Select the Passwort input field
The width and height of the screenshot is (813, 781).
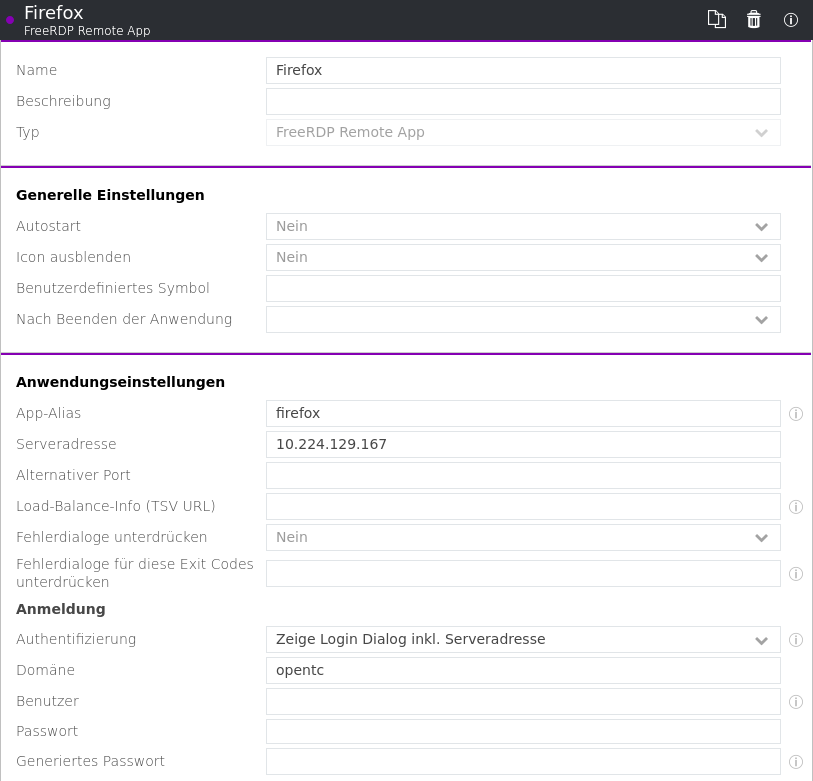tap(523, 732)
